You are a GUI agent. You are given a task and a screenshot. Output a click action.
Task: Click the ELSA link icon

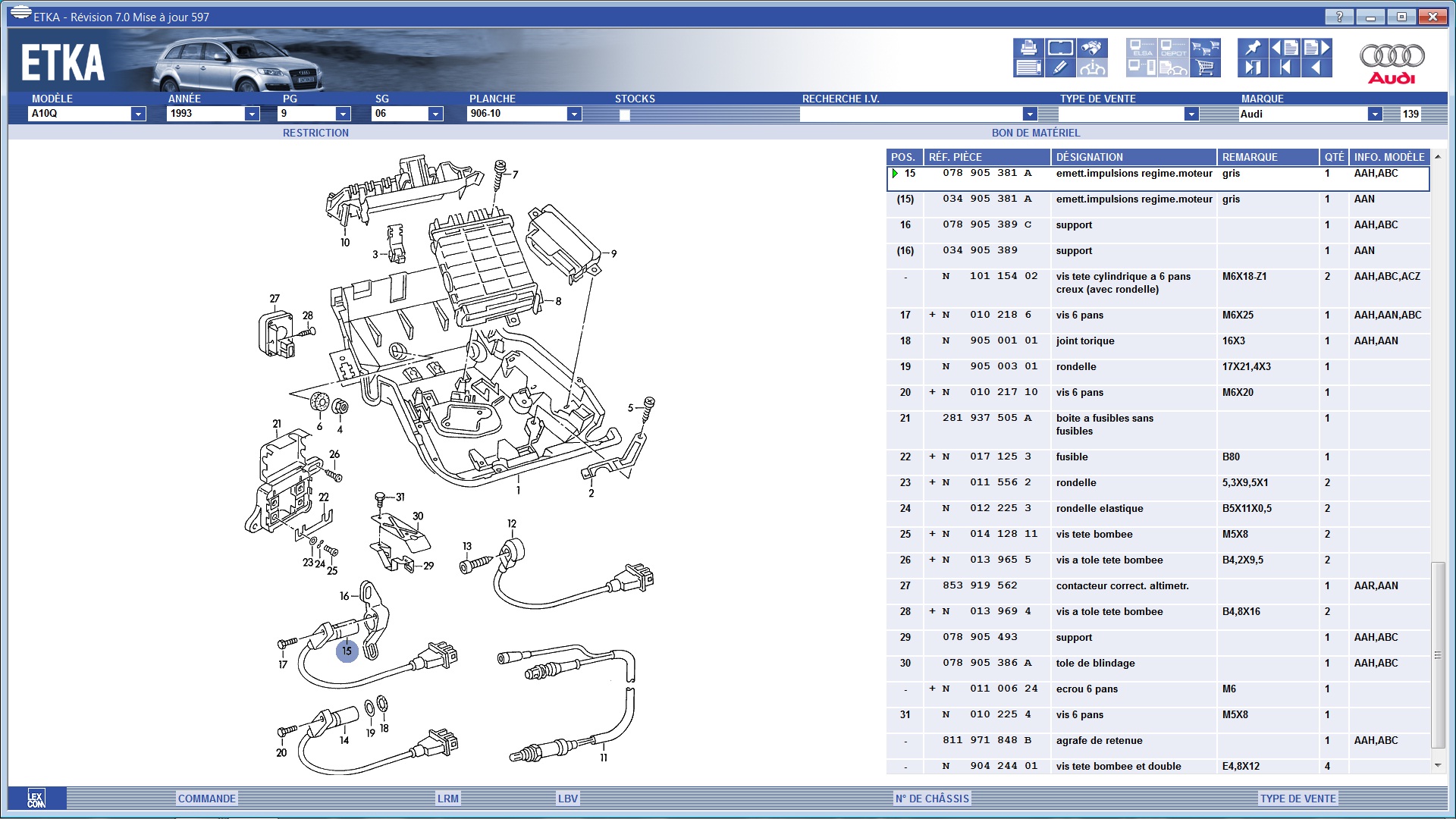point(1141,48)
